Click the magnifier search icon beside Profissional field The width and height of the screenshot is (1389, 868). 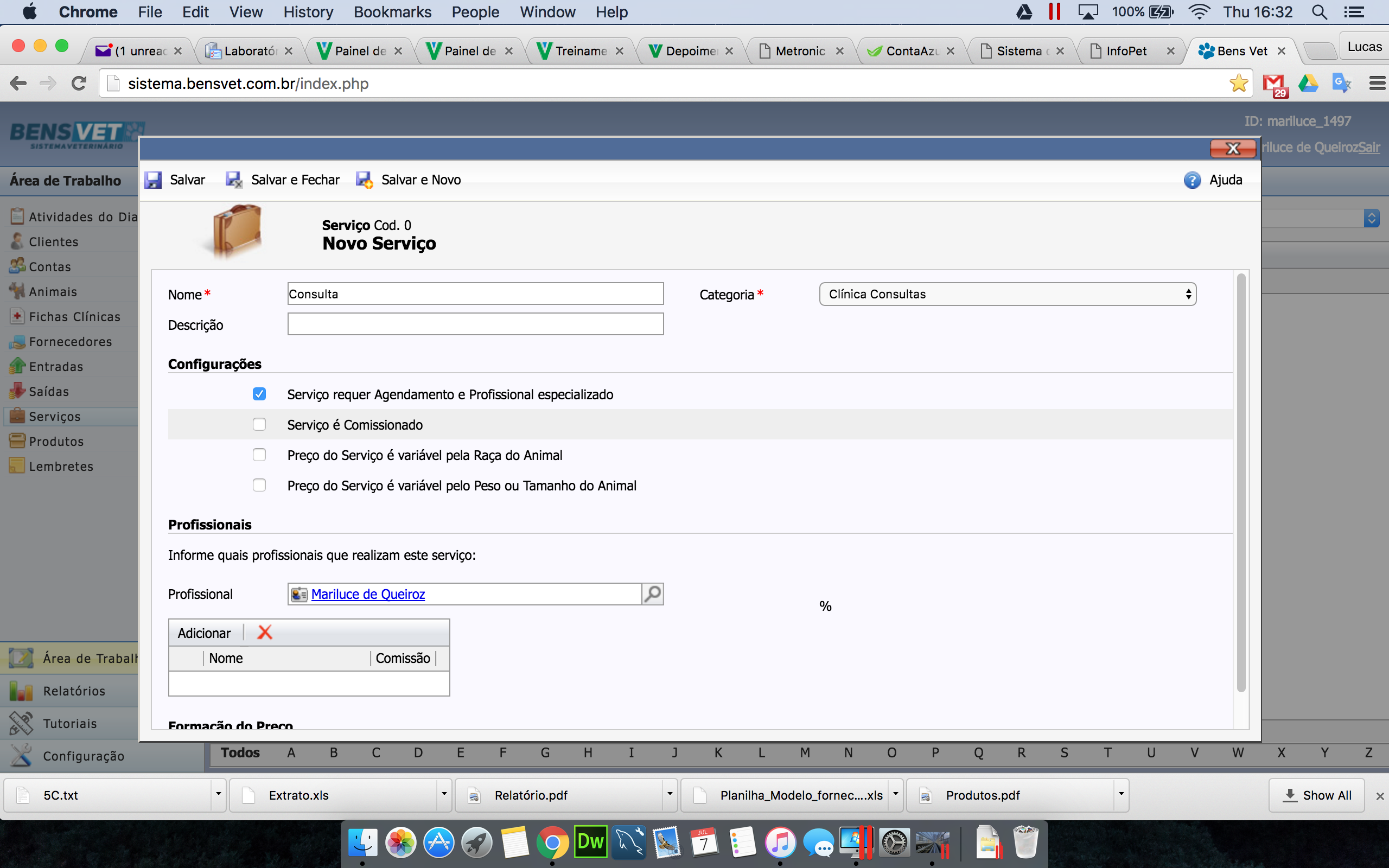tap(653, 593)
